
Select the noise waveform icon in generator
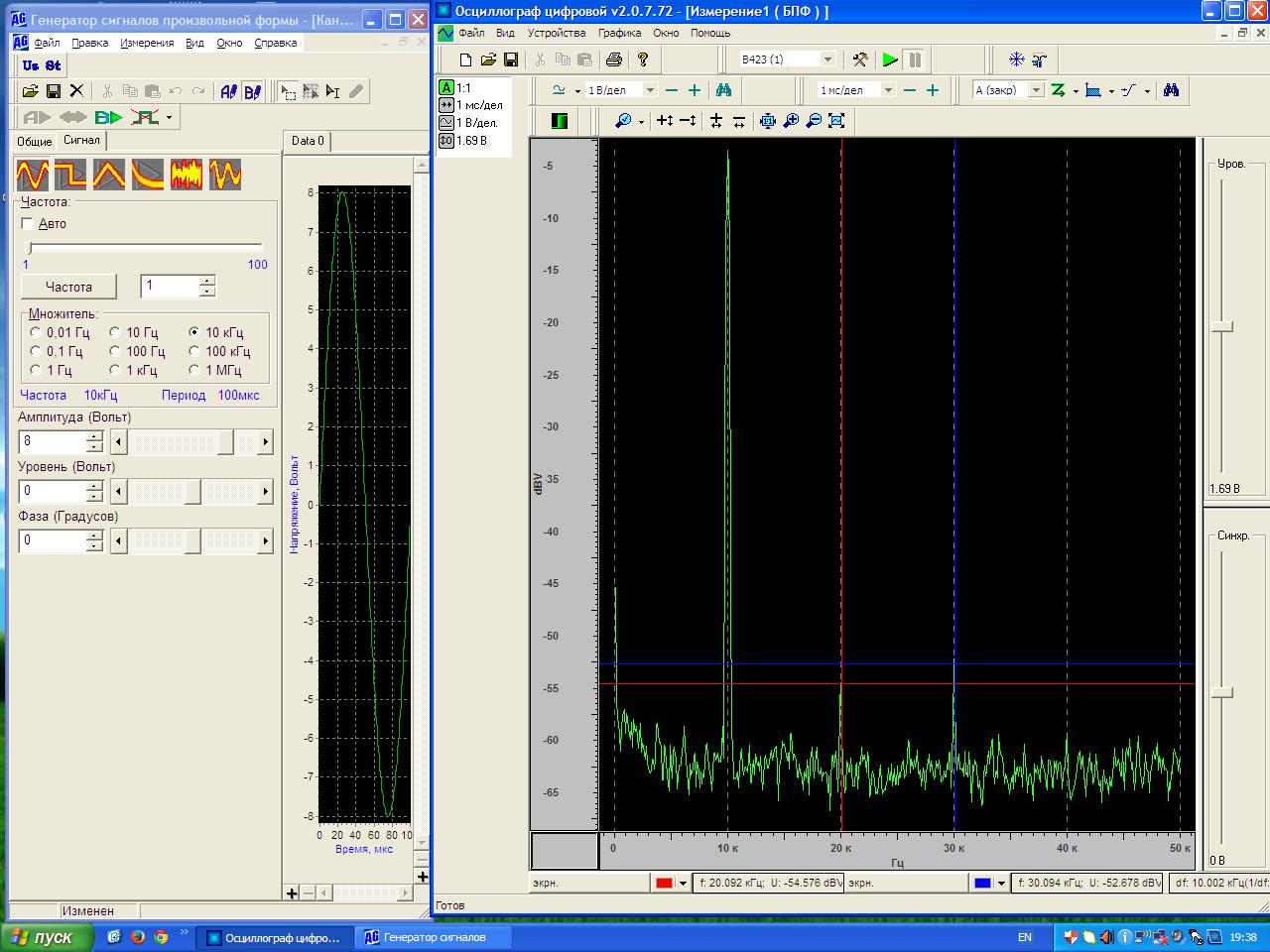(x=187, y=175)
